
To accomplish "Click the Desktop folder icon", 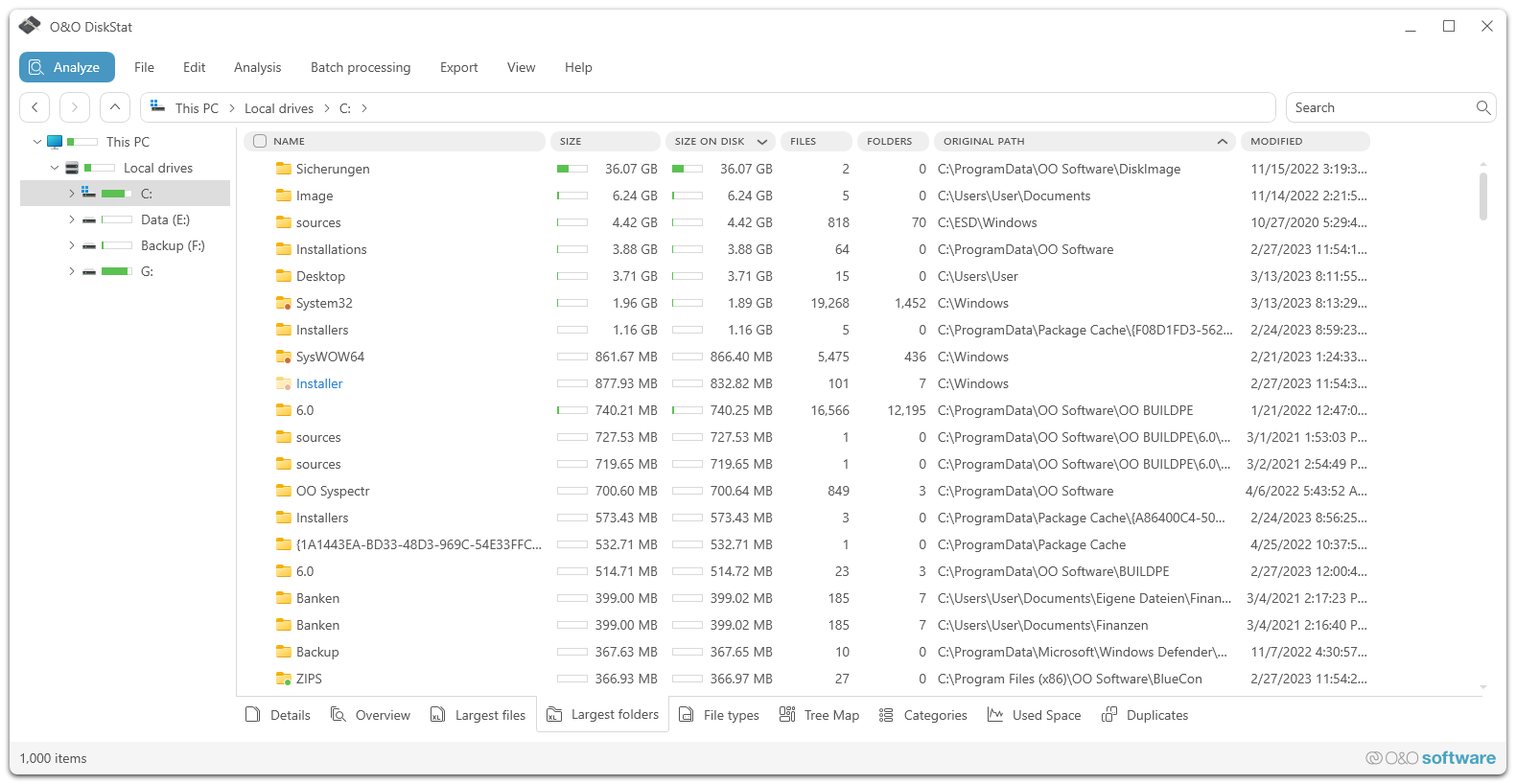I will click(284, 276).
